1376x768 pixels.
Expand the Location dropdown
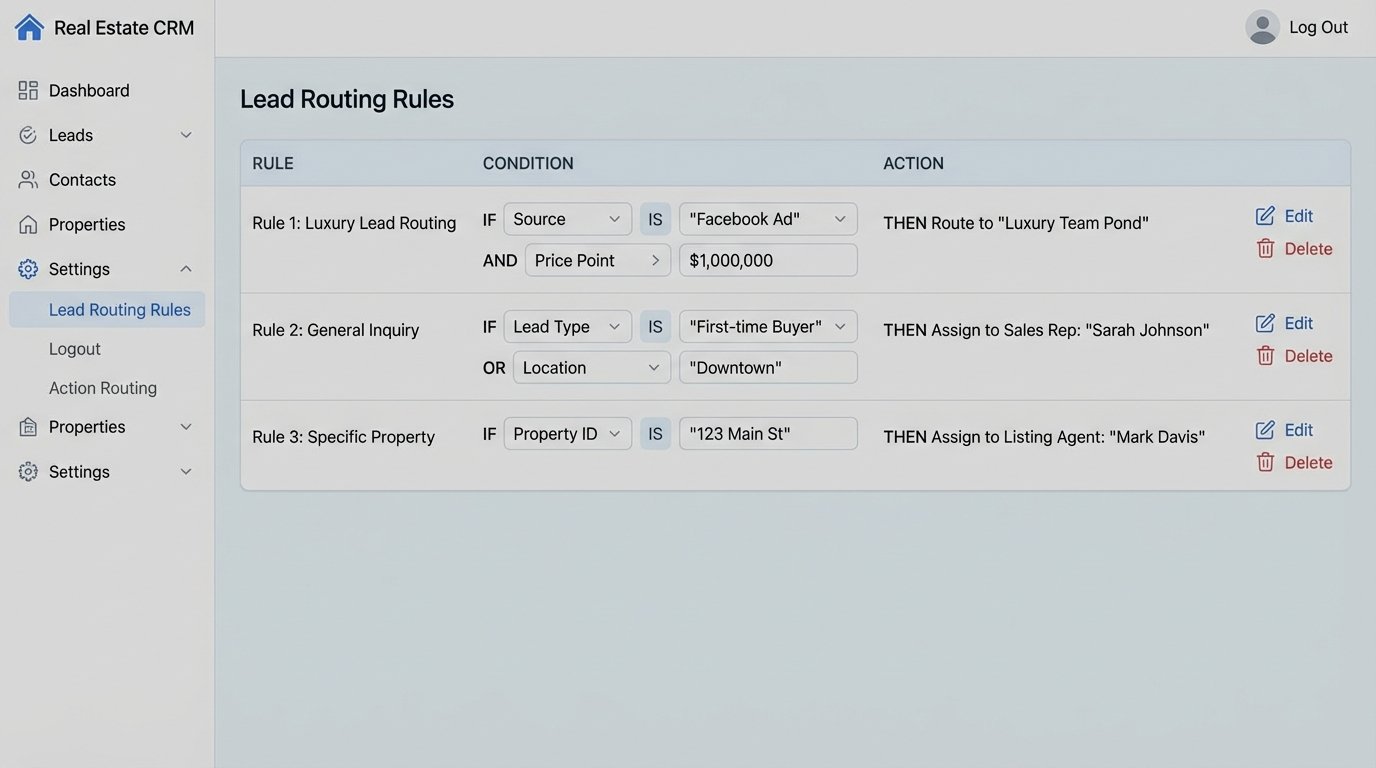591,367
